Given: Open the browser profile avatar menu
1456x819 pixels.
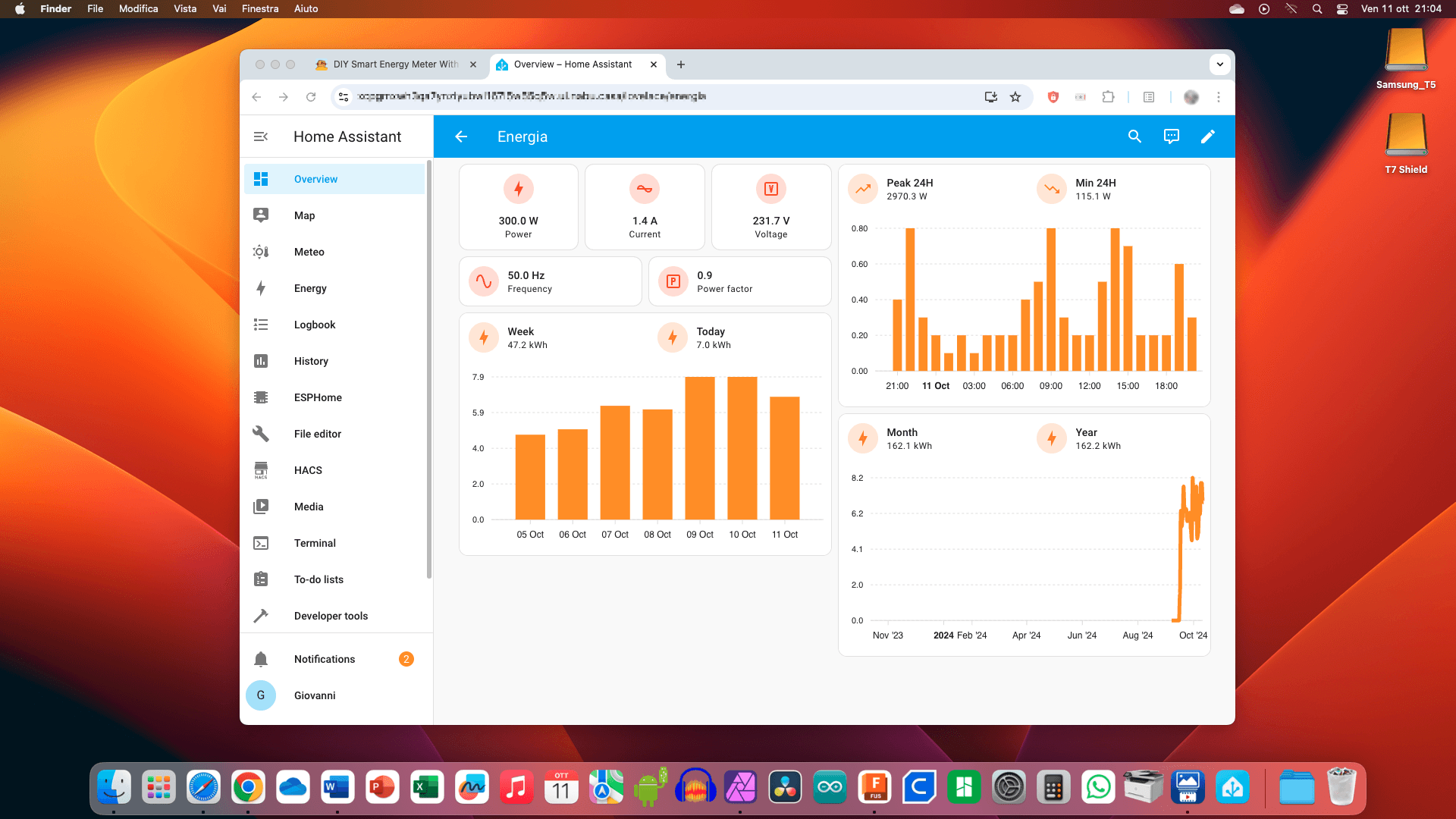Looking at the screenshot, I should click(x=1191, y=97).
